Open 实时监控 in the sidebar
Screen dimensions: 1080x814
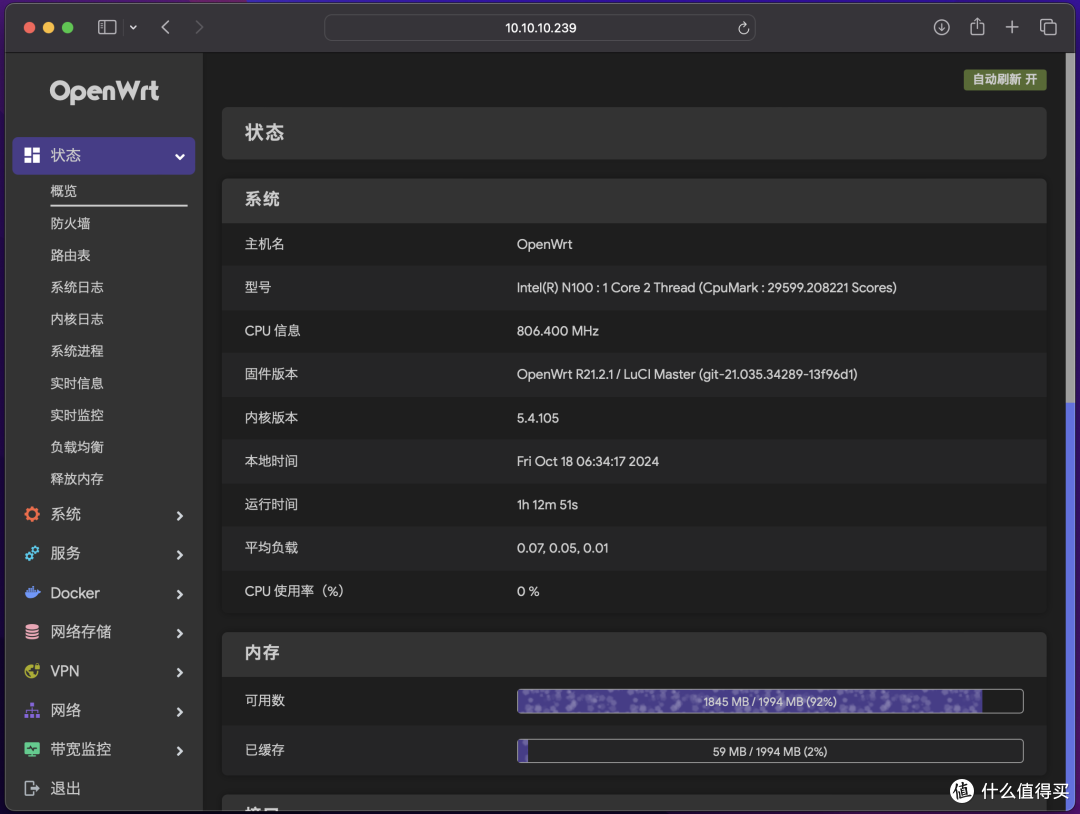pos(76,415)
